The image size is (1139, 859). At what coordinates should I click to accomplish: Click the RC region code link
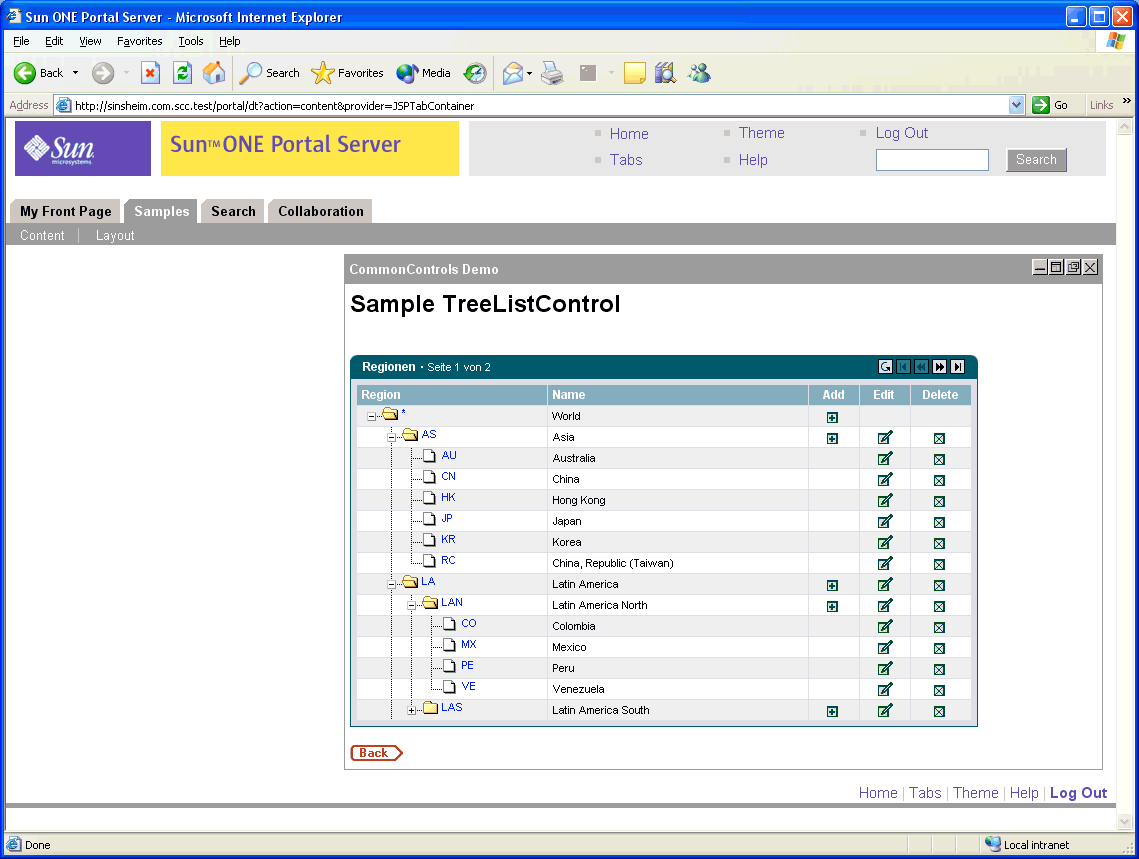point(448,561)
